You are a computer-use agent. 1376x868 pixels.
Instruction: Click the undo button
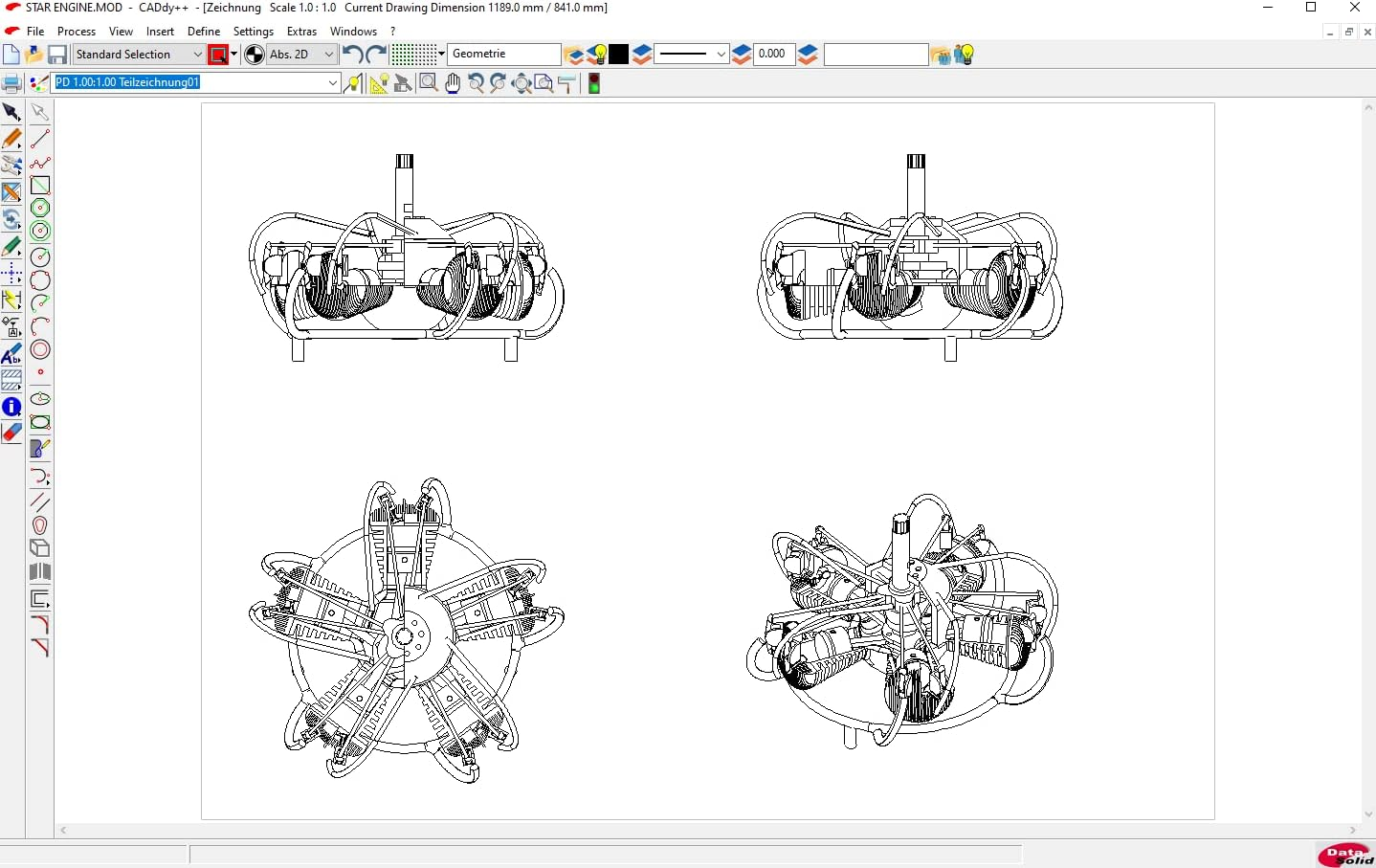[351, 55]
